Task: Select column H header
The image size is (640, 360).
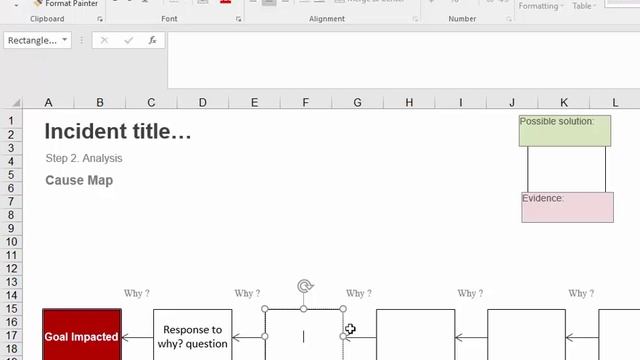Action: pyautogui.click(x=409, y=102)
